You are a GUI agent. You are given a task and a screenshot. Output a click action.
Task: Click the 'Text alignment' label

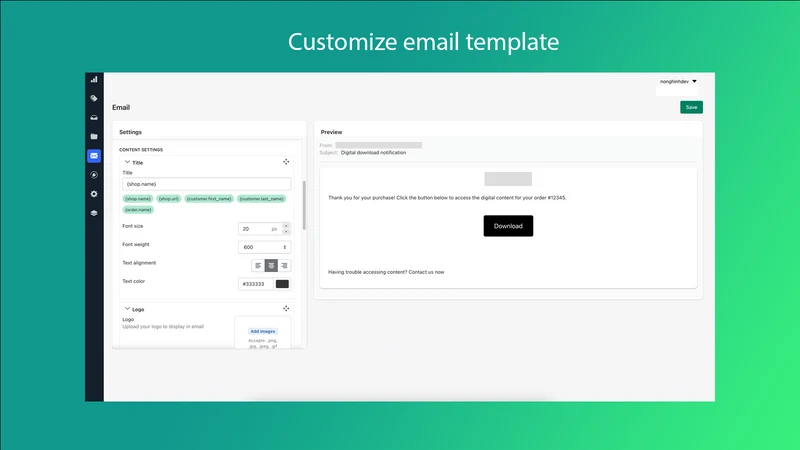139,263
